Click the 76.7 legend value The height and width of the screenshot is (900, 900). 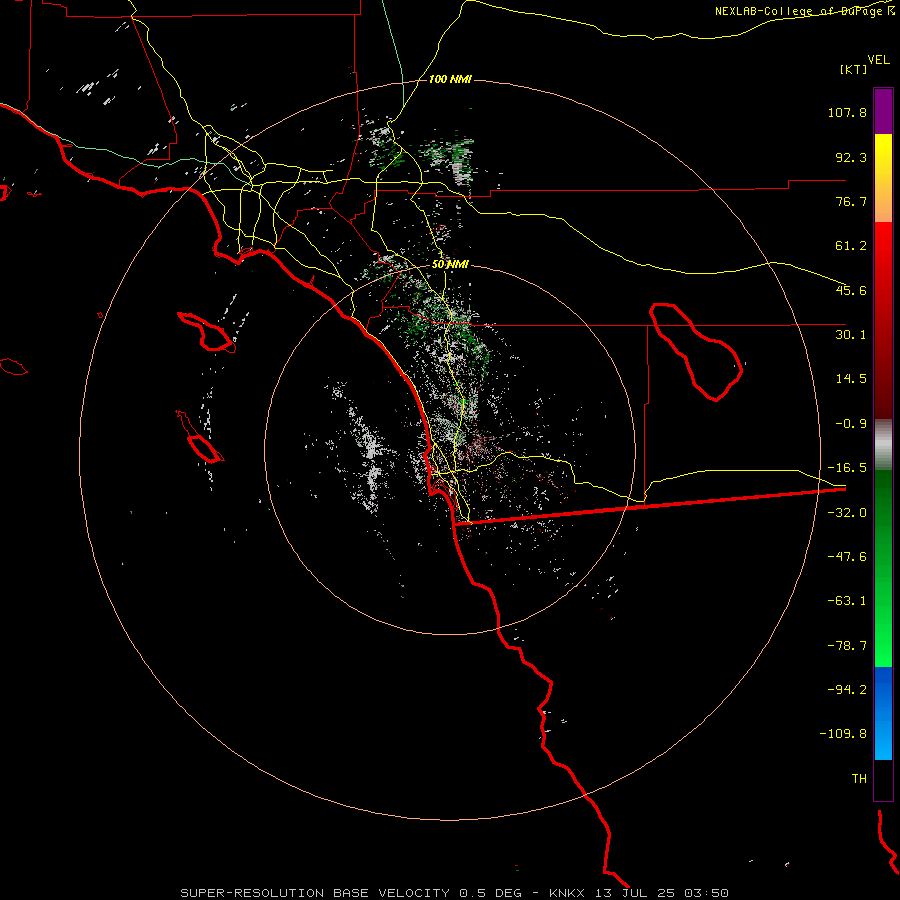pos(851,201)
